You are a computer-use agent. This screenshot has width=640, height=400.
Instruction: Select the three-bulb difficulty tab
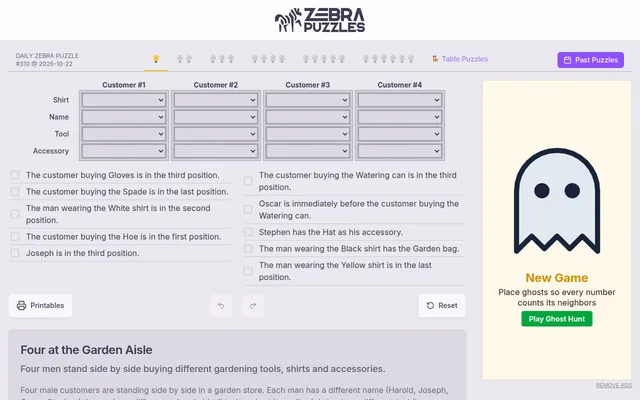[222, 59]
